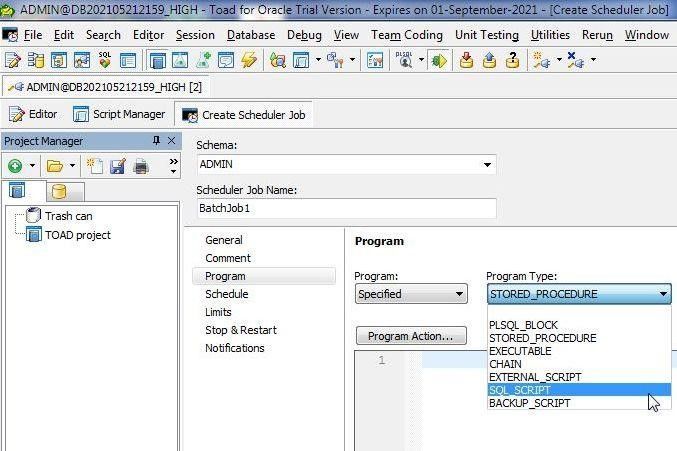Click the flask window toolbar icon
Image resolution: width=677 pixels, height=451 pixels.
pyautogui.click(x=180, y=60)
